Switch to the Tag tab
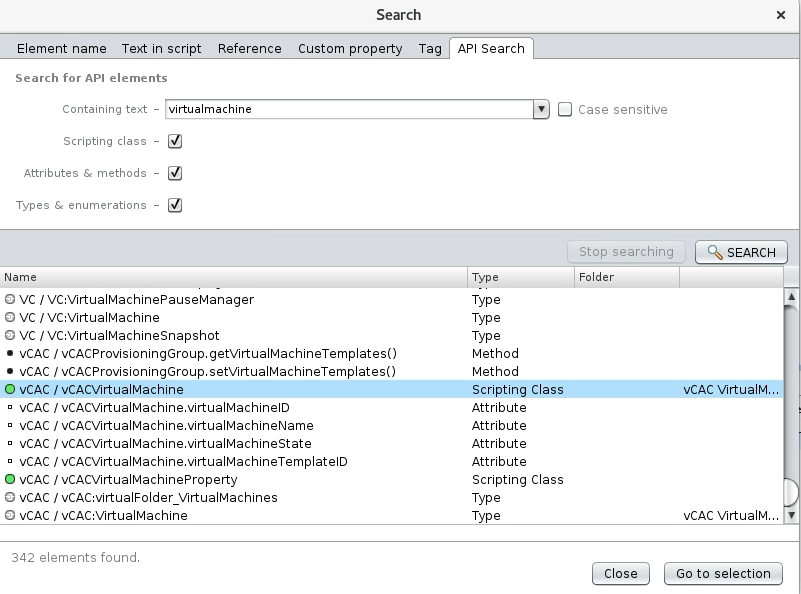 click(430, 49)
